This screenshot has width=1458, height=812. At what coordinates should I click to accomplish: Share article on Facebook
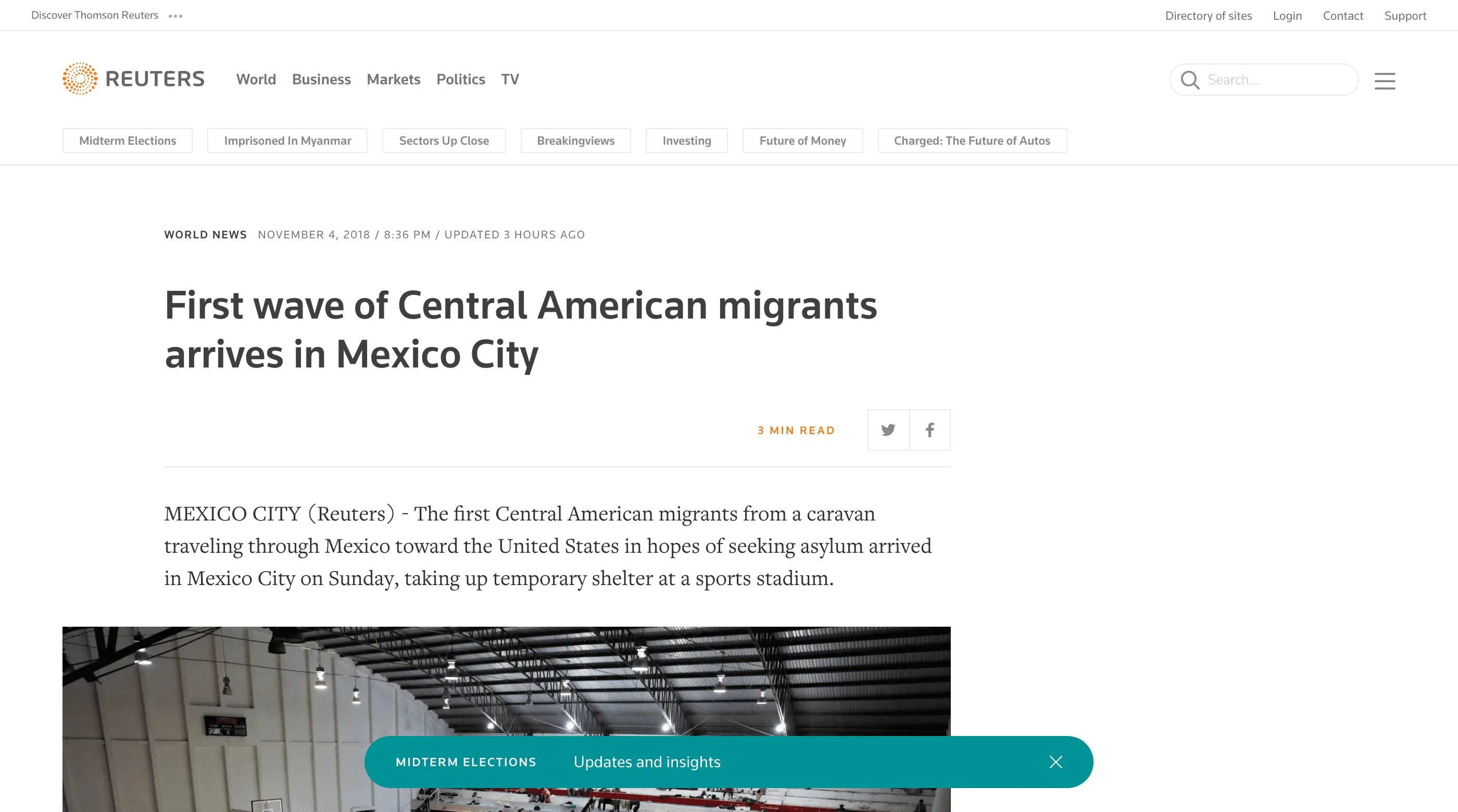[930, 430]
